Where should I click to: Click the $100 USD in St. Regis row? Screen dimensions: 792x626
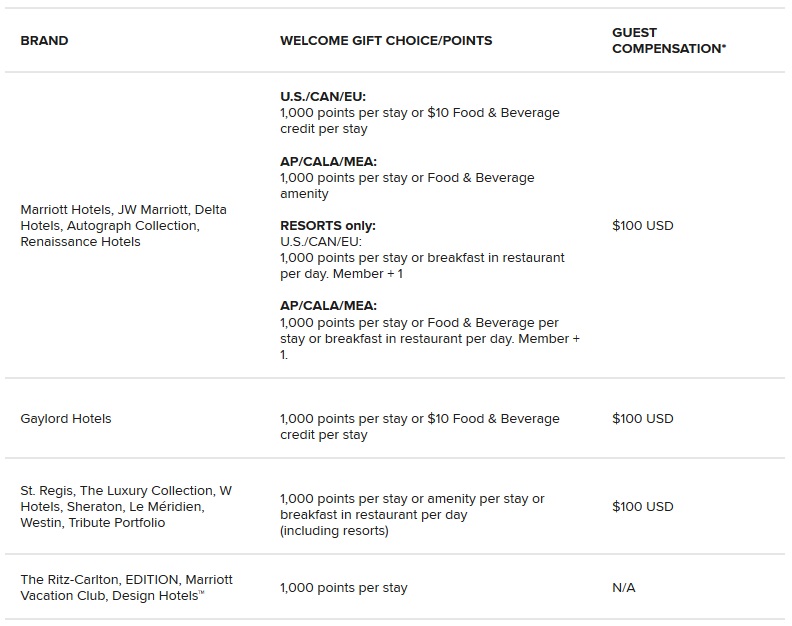[642, 507]
